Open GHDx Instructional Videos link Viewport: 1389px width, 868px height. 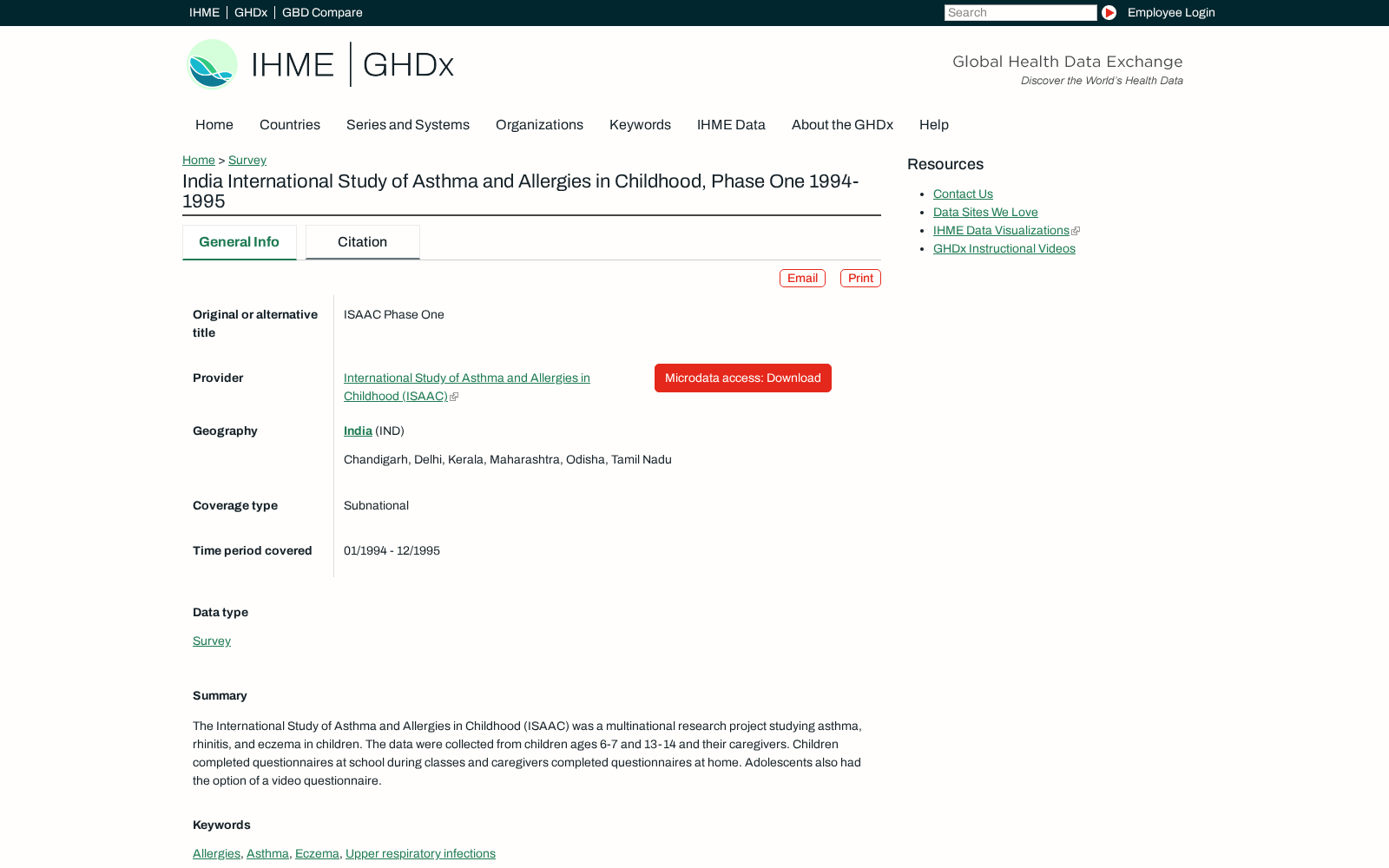point(1004,248)
